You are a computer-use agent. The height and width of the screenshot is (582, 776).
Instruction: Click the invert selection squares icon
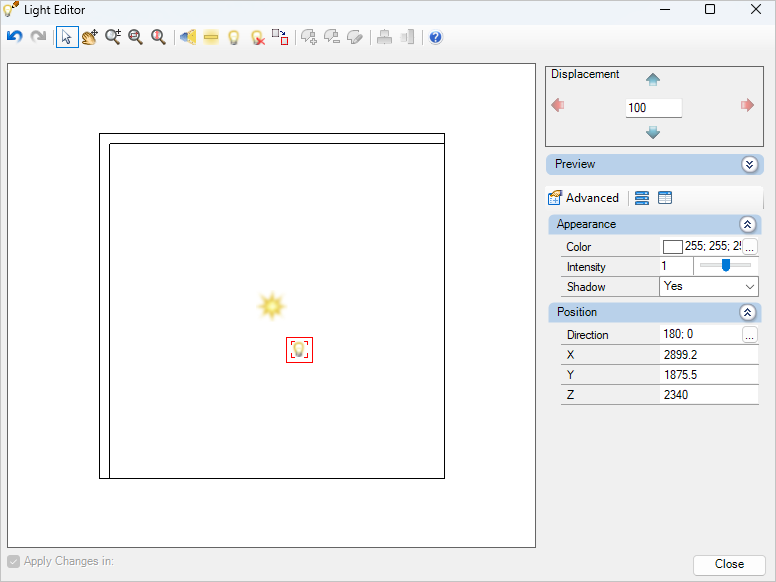click(280, 37)
